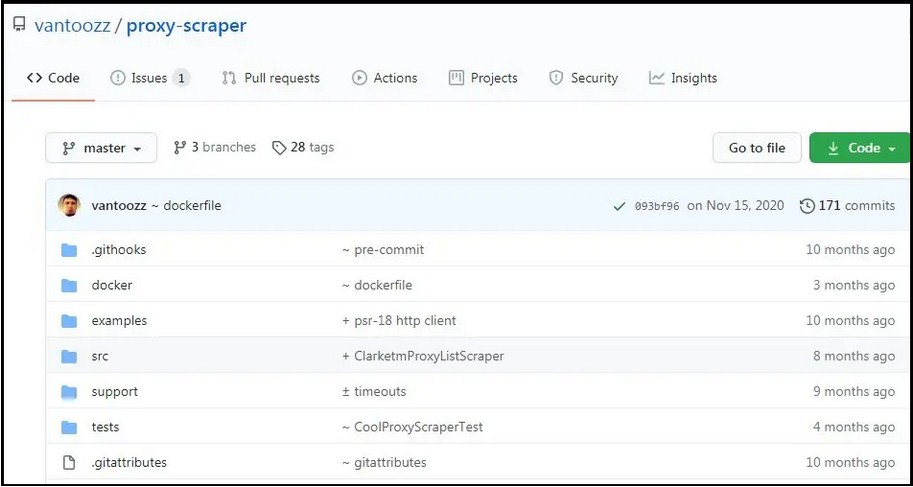Viewport: 913px width, 487px height.
Task: Open the Pull requests tab
Action: [x=271, y=78]
